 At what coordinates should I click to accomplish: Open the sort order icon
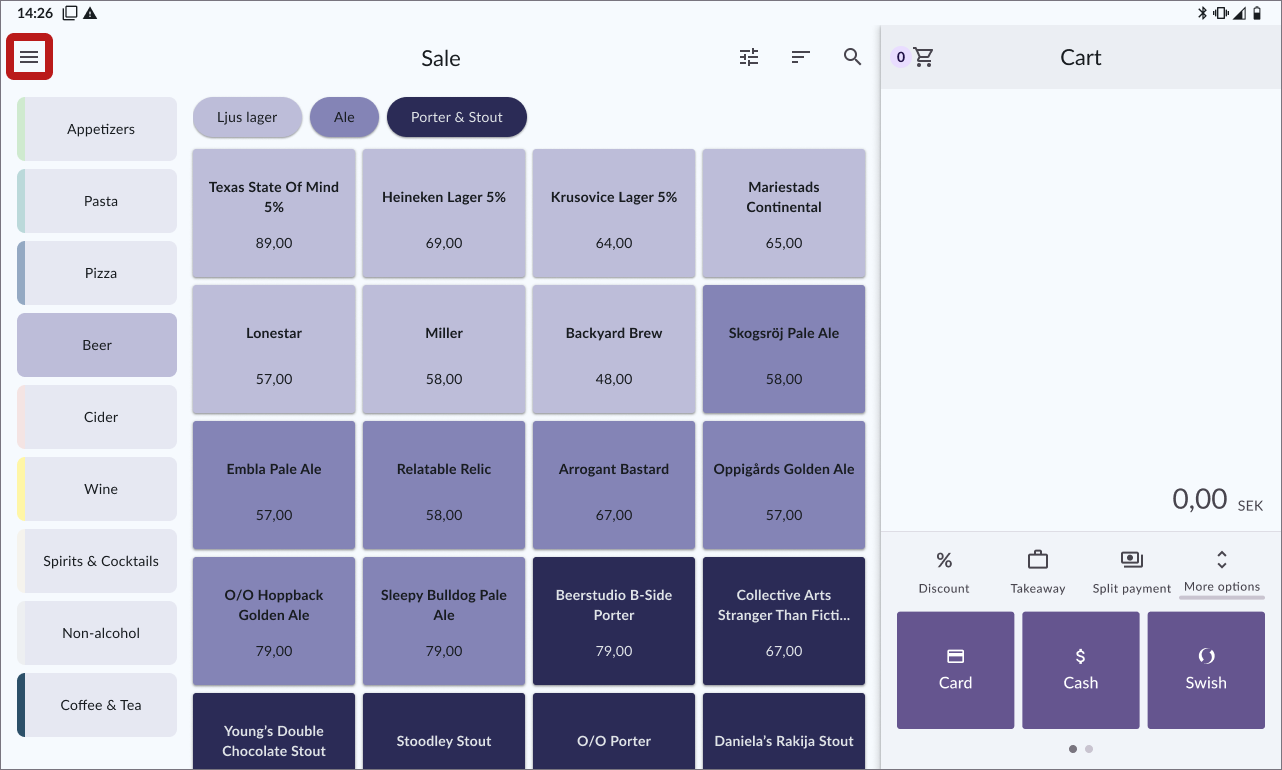[800, 57]
